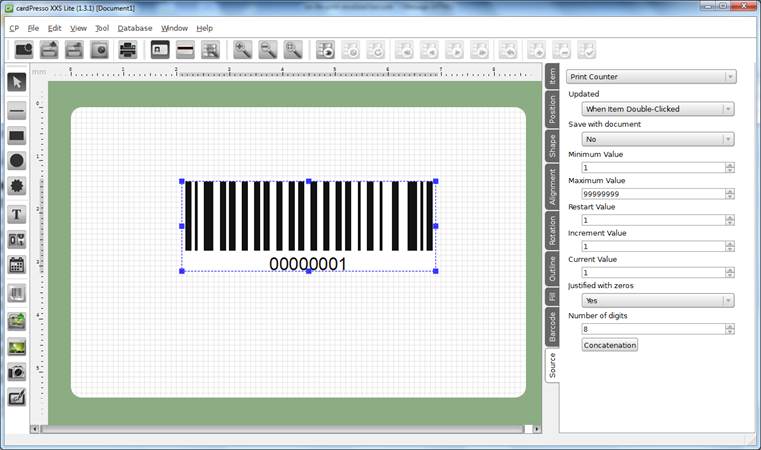
Task: Open the Edit menu
Action: (x=54, y=28)
